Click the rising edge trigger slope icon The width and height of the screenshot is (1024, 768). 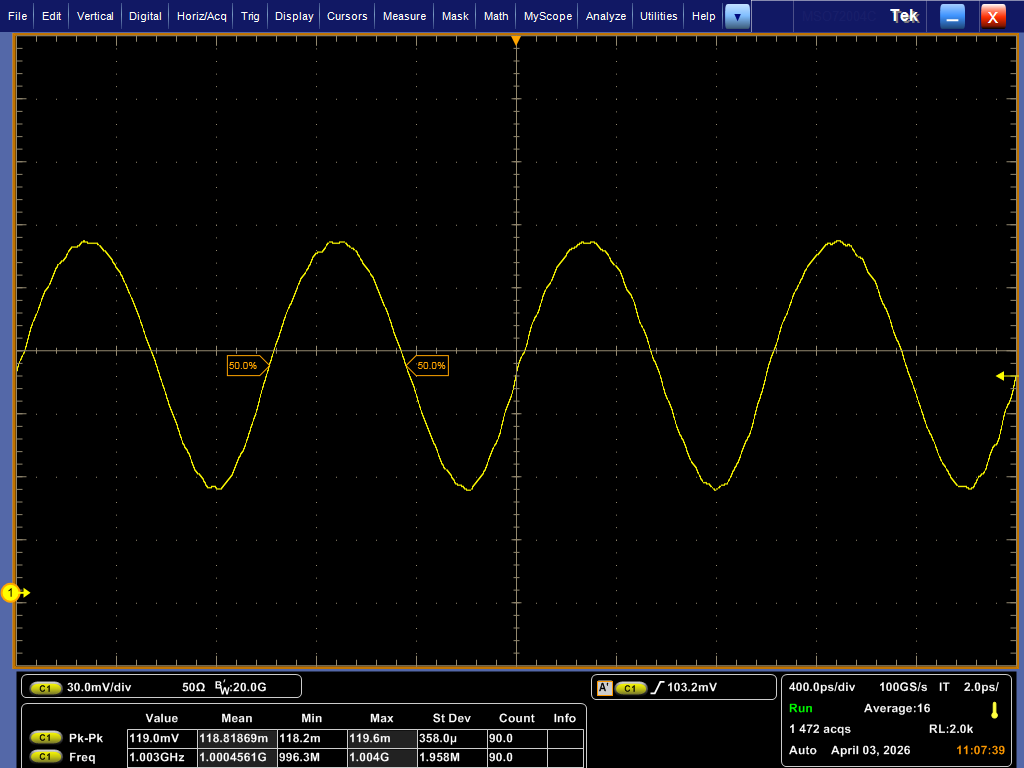coord(657,687)
